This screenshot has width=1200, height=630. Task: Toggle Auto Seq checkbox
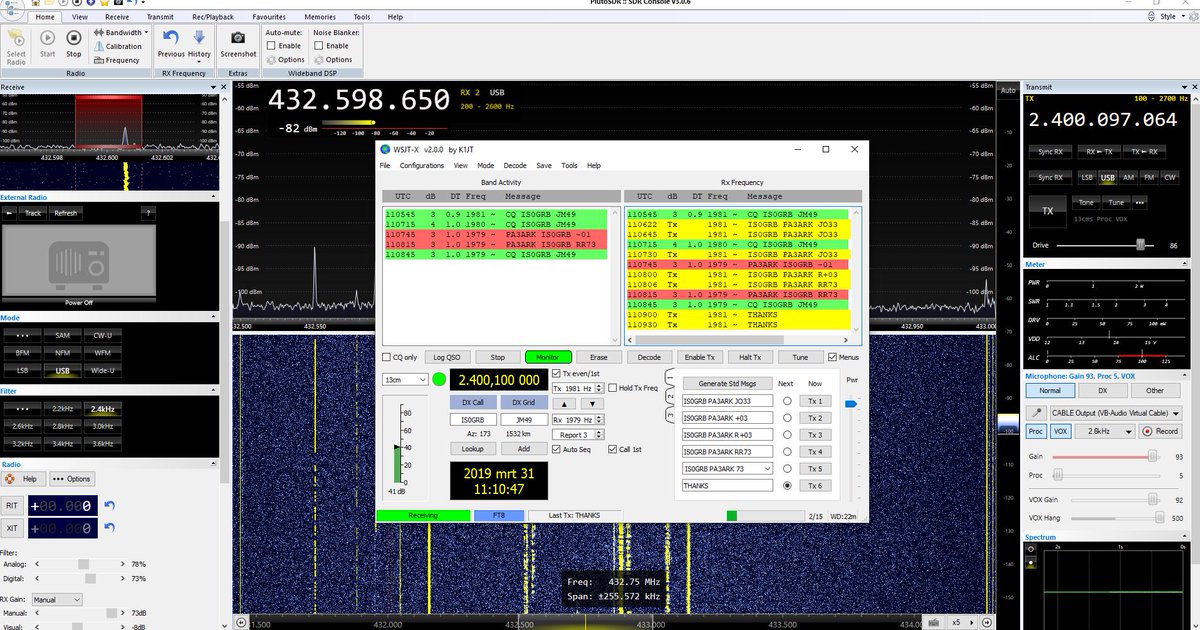click(x=556, y=449)
